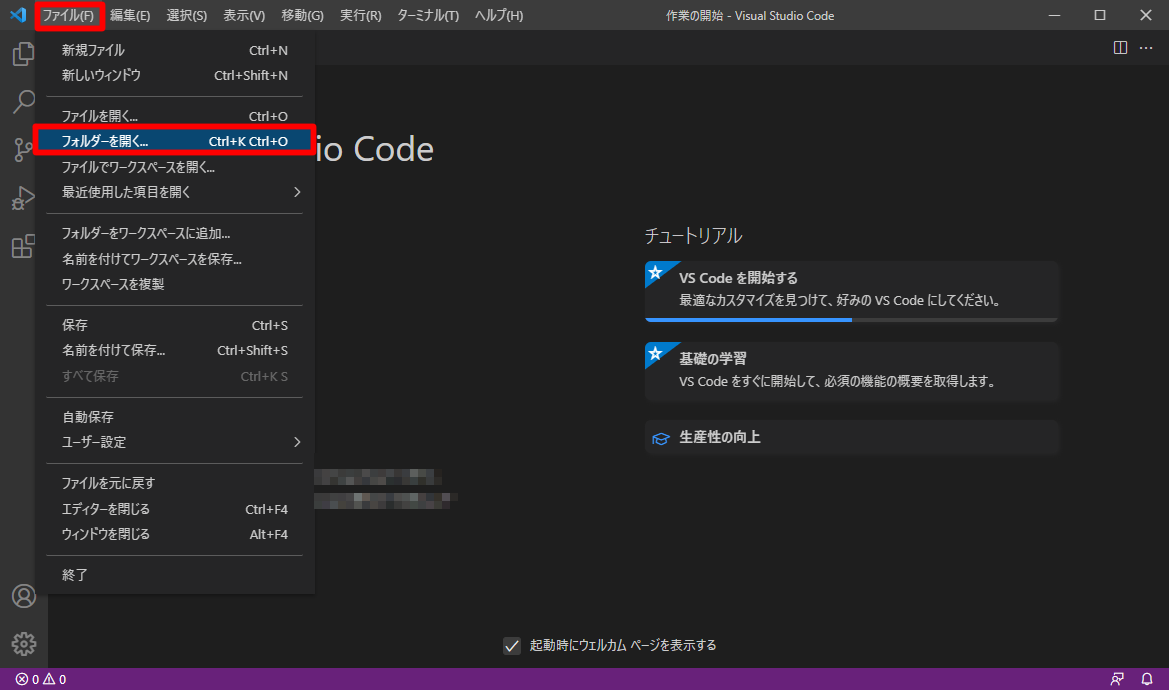Image resolution: width=1169 pixels, height=690 pixels.
Task: Click the graduation cap icon for 生産性の向上
Action: coord(661,438)
